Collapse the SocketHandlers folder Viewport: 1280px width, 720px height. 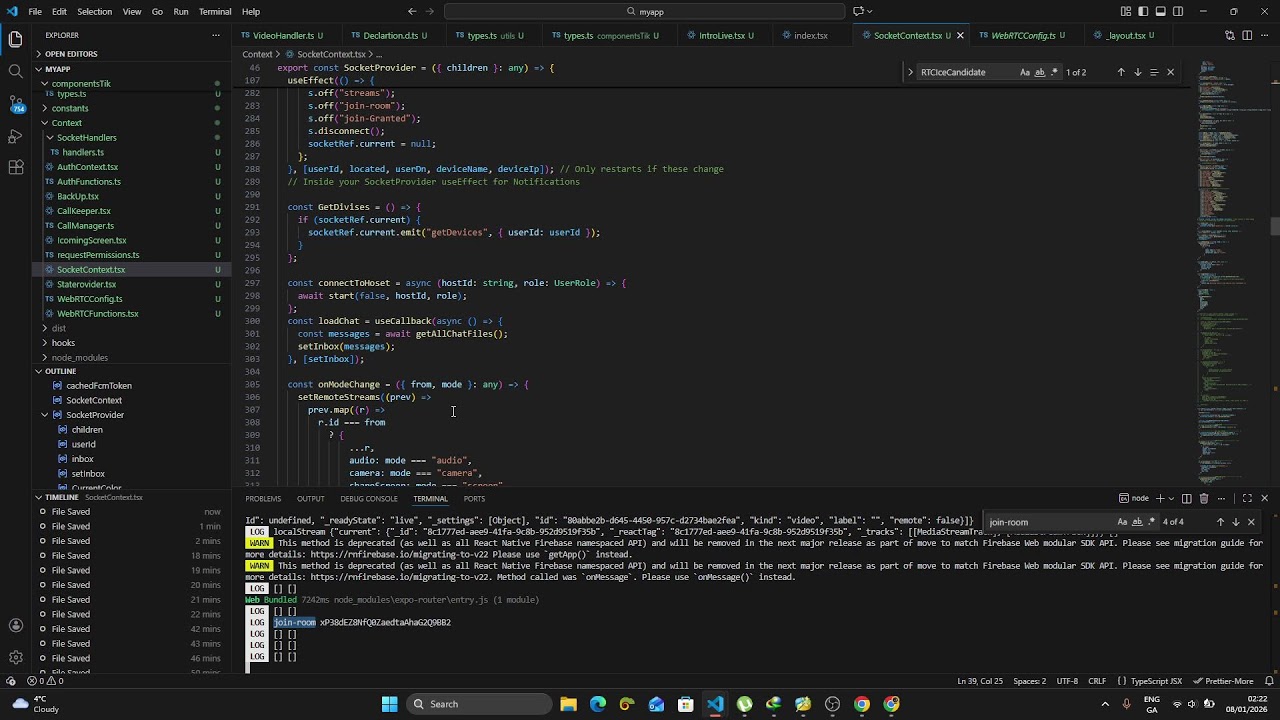pyautogui.click(x=86, y=137)
